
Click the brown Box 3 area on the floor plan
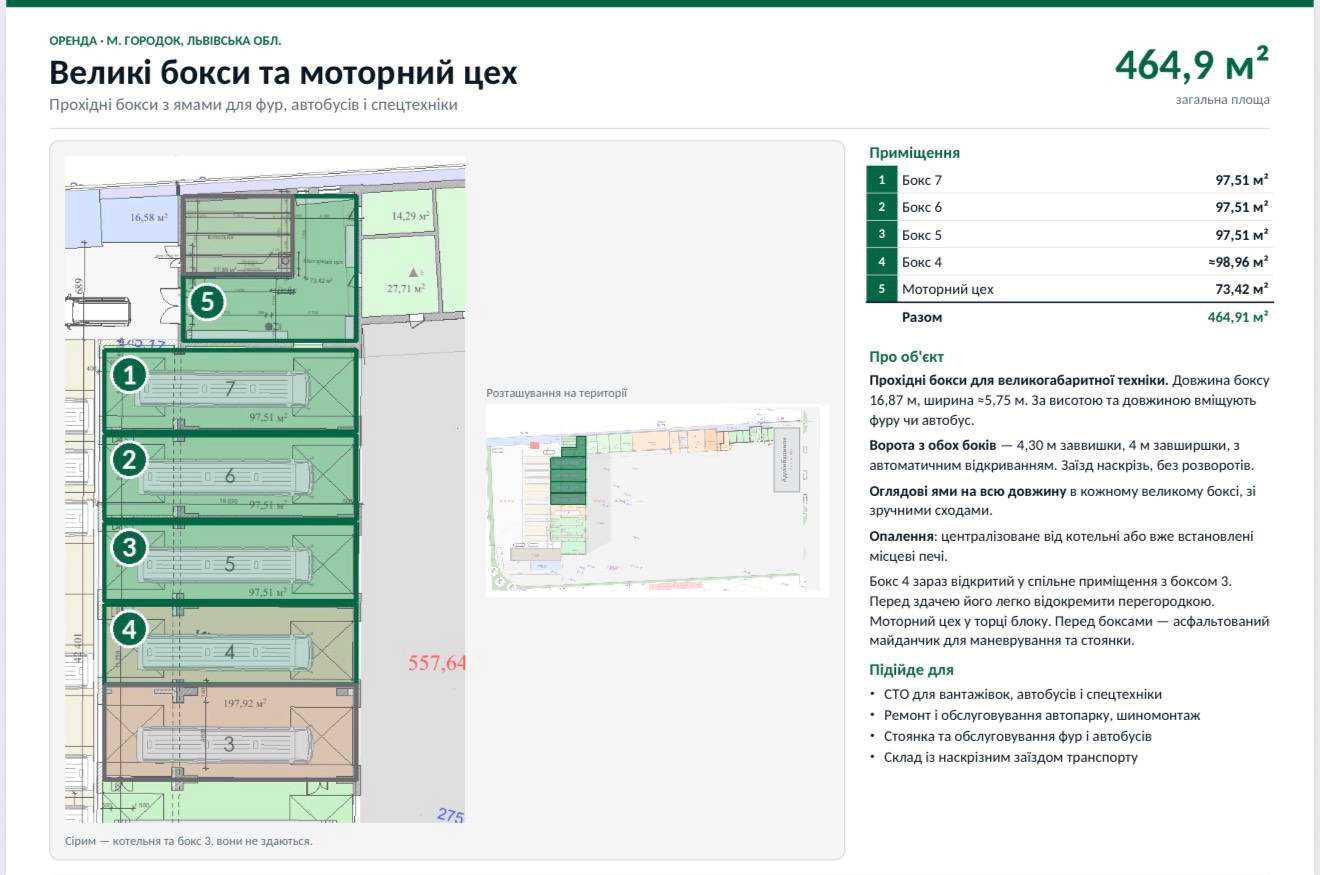[x=231, y=731]
